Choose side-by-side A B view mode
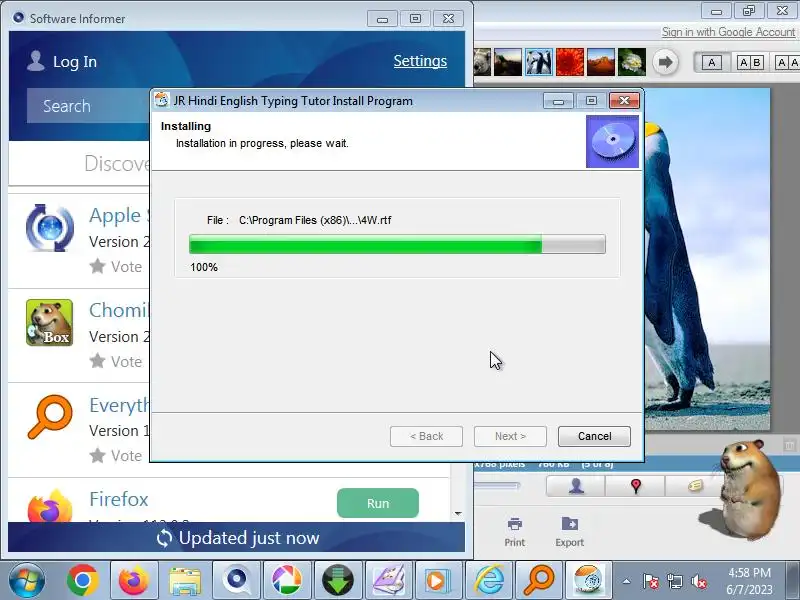Screen dimensions: 800x600 750,62
